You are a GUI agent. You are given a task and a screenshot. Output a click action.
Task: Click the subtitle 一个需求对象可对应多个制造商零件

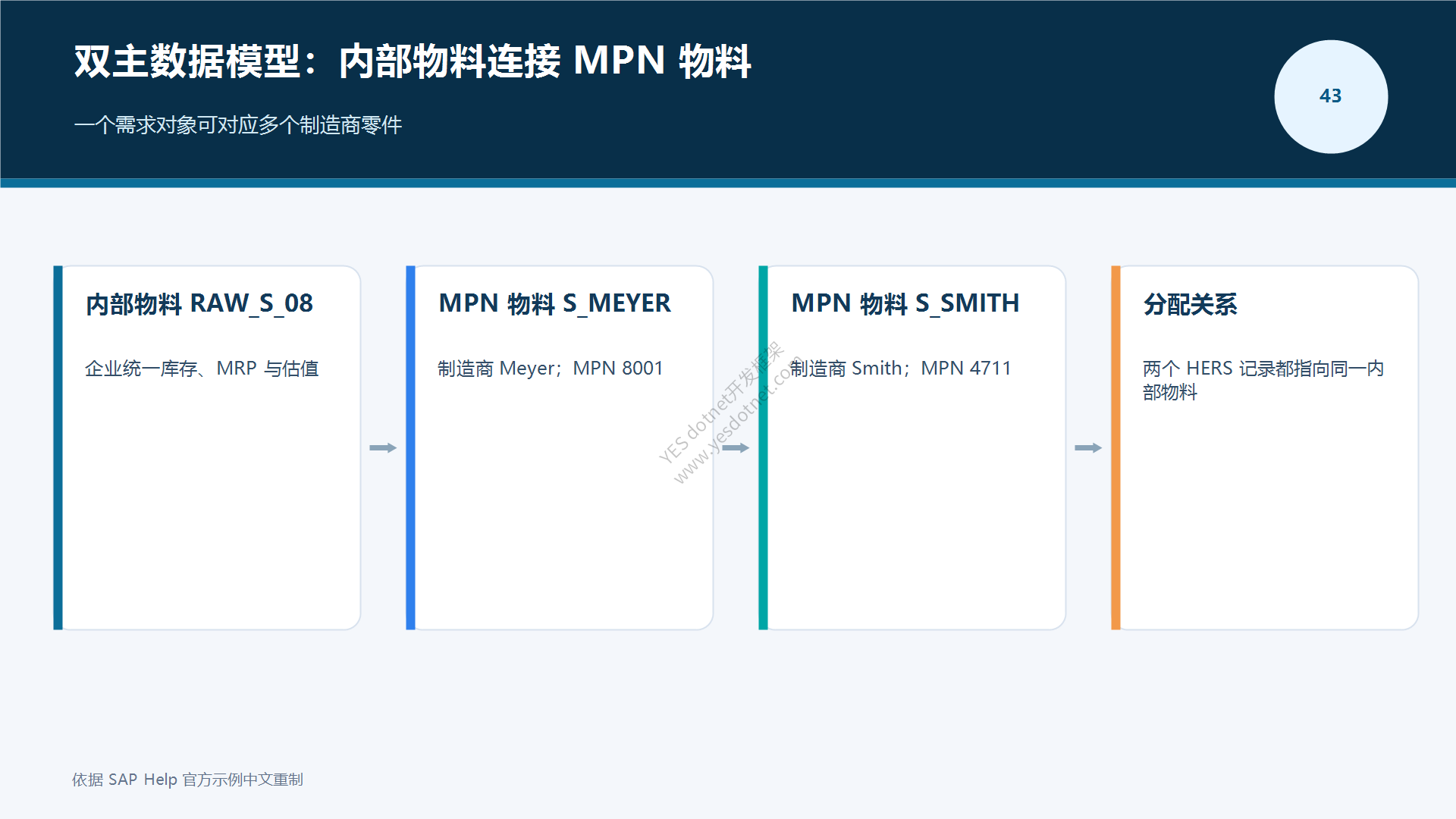point(238,125)
